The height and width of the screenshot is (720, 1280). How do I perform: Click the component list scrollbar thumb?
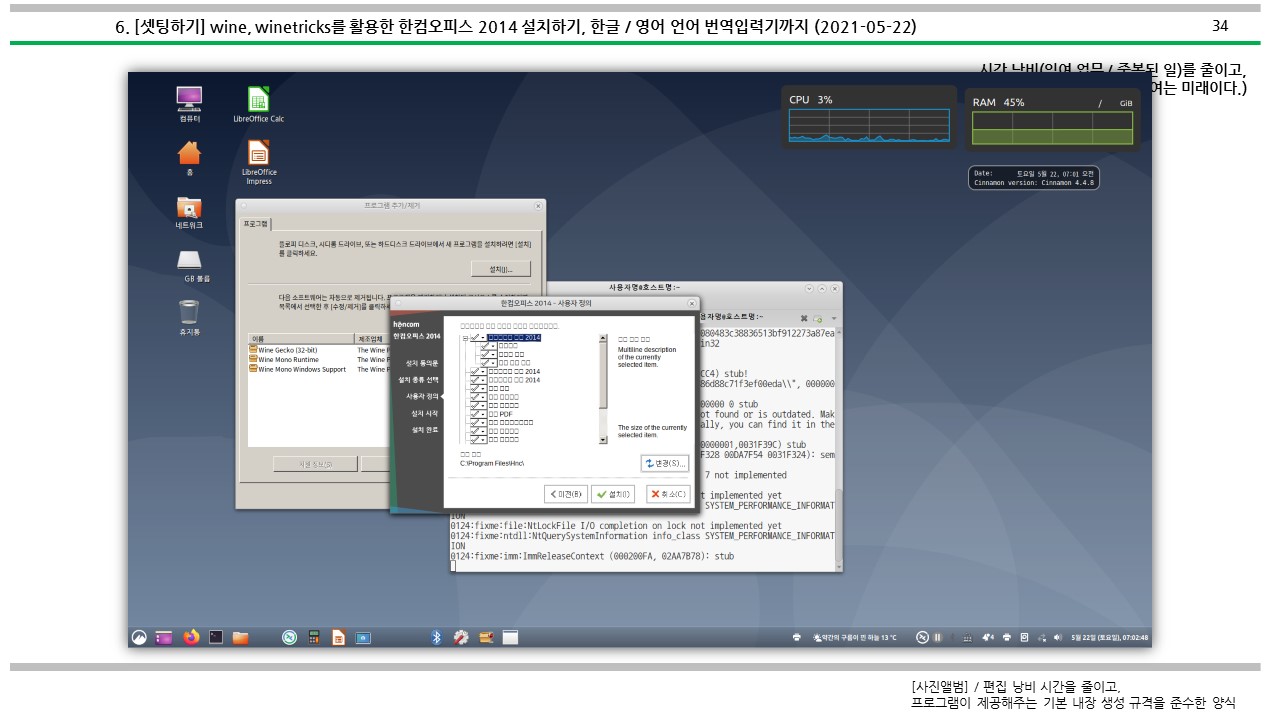pos(603,376)
